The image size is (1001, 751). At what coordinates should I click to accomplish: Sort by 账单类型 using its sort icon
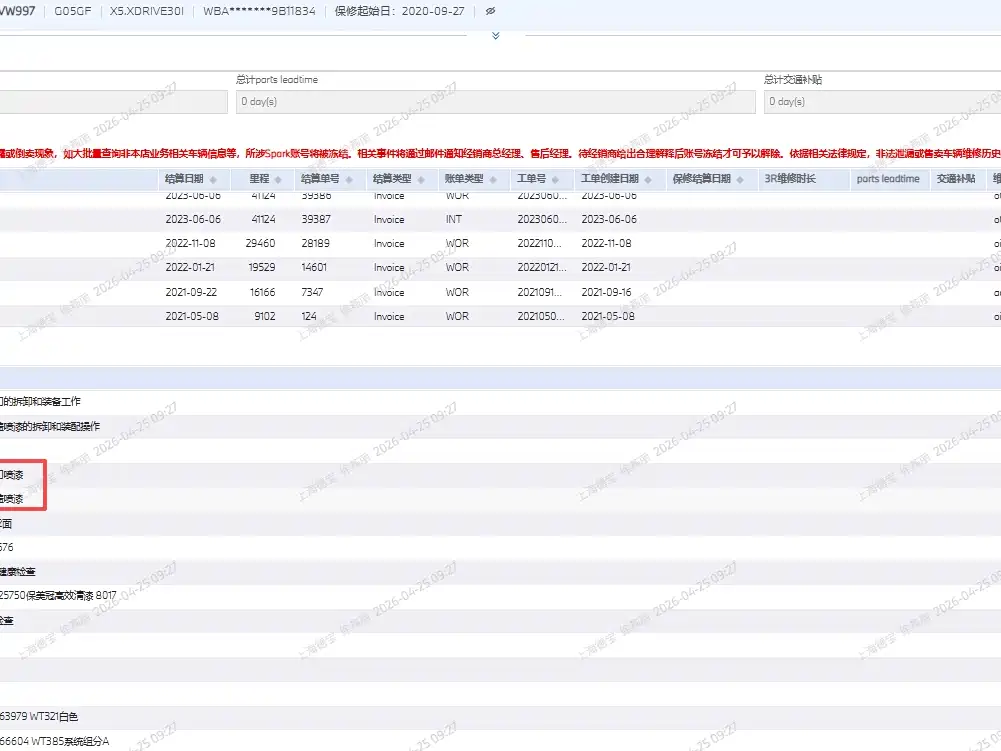(493, 179)
